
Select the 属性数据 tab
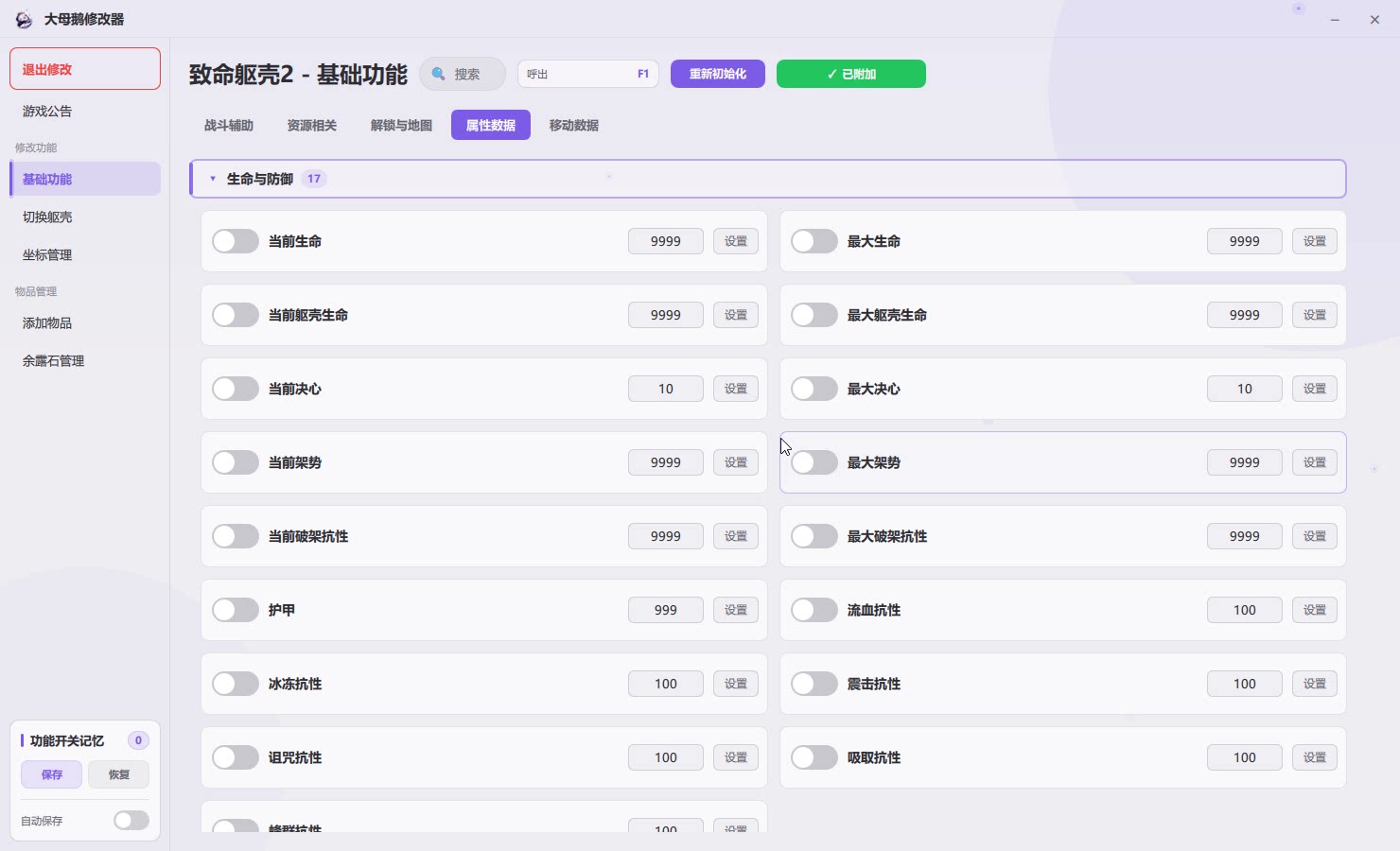click(x=491, y=125)
